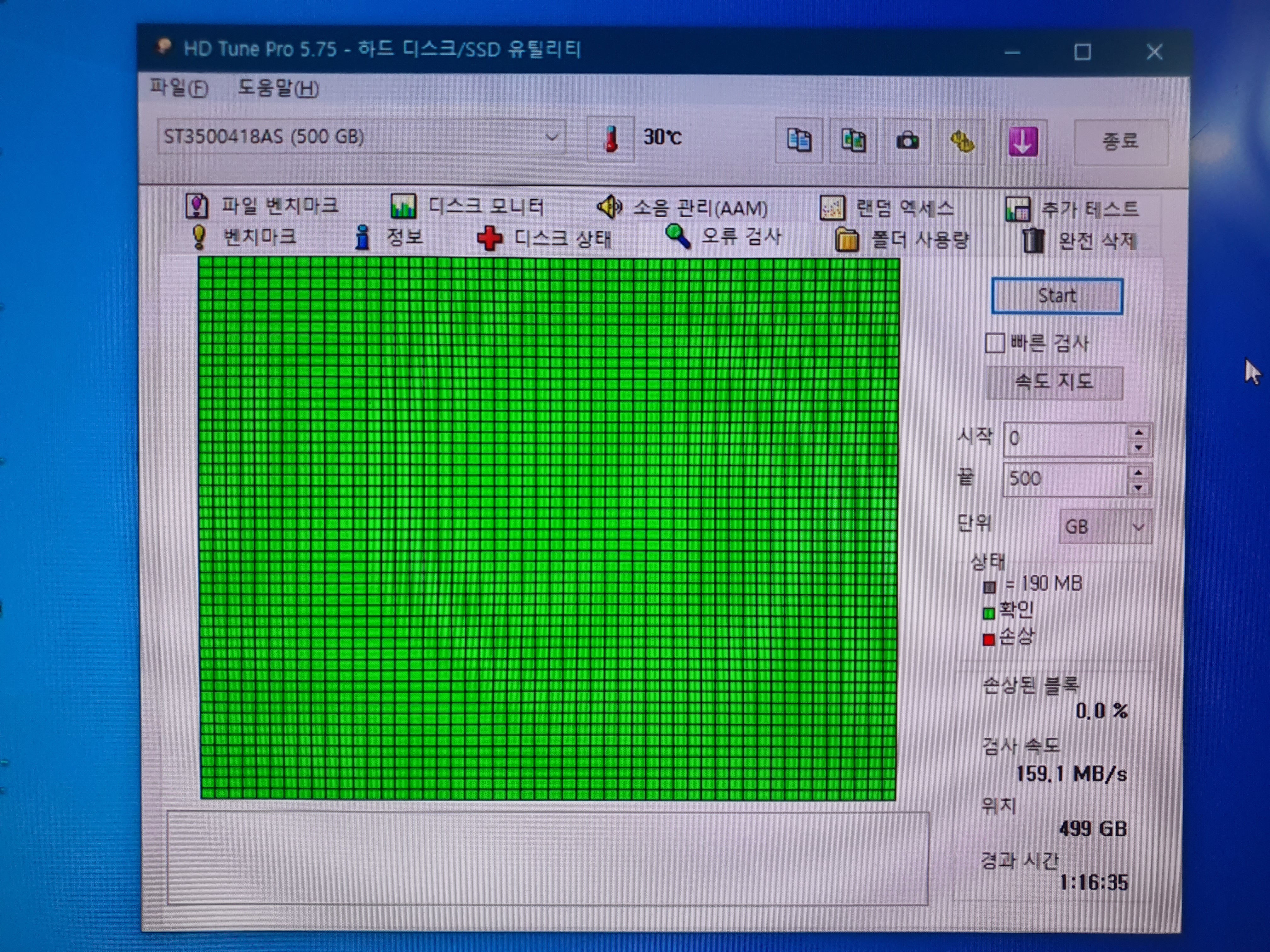Click the 속도 지도 button
This screenshot has height=952, width=1270.
pos(1054,382)
